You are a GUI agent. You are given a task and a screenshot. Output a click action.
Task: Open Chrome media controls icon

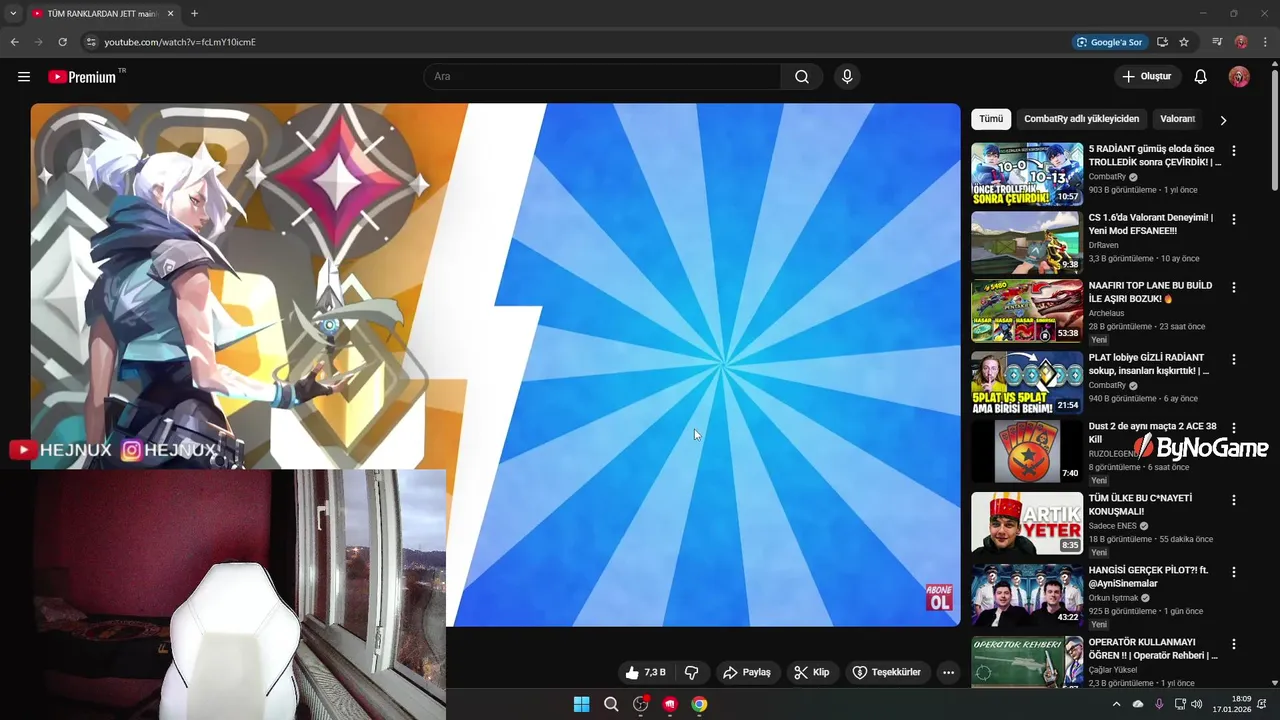coord(1217,42)
